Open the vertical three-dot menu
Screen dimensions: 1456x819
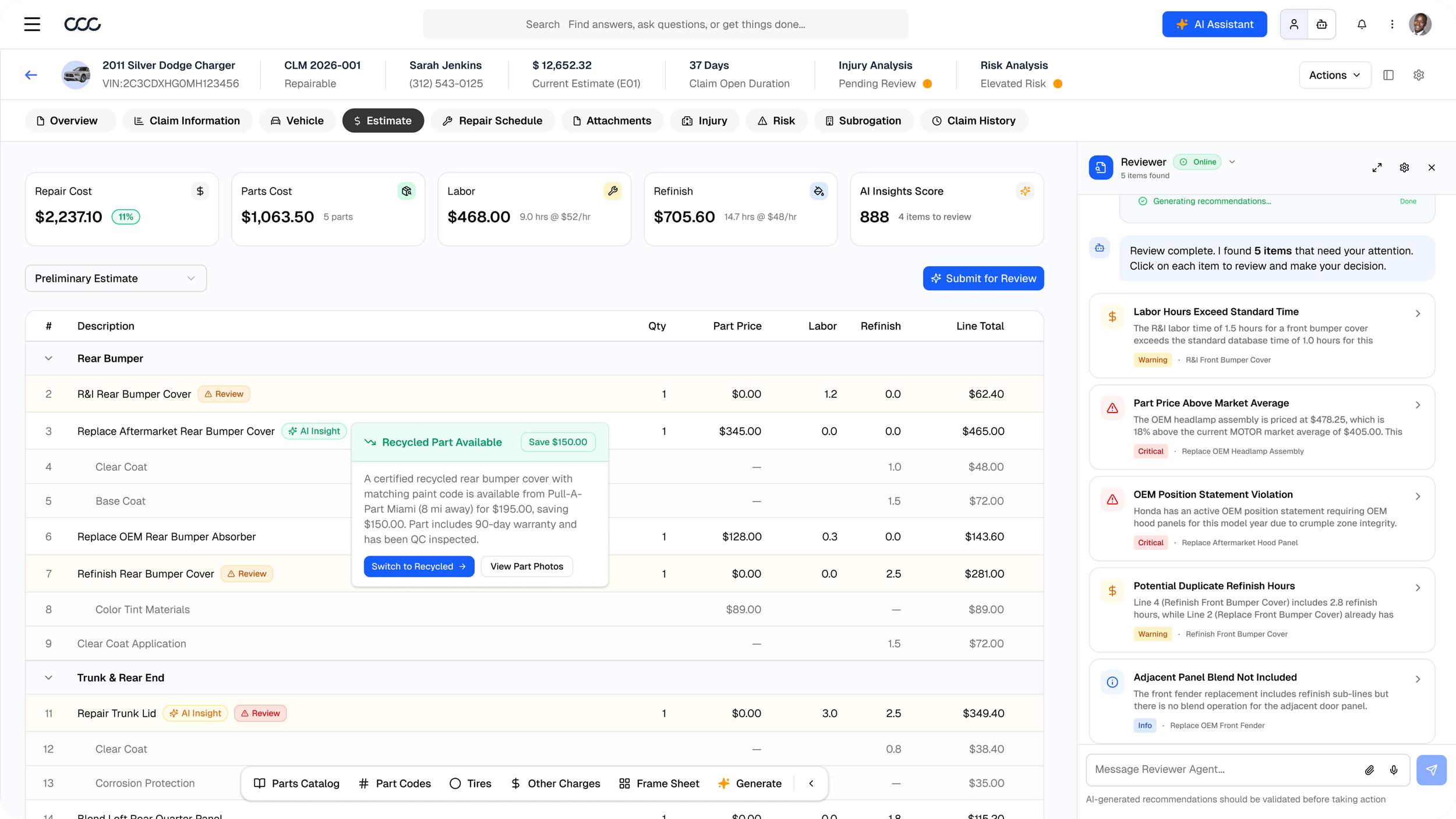click(1392, 24)
